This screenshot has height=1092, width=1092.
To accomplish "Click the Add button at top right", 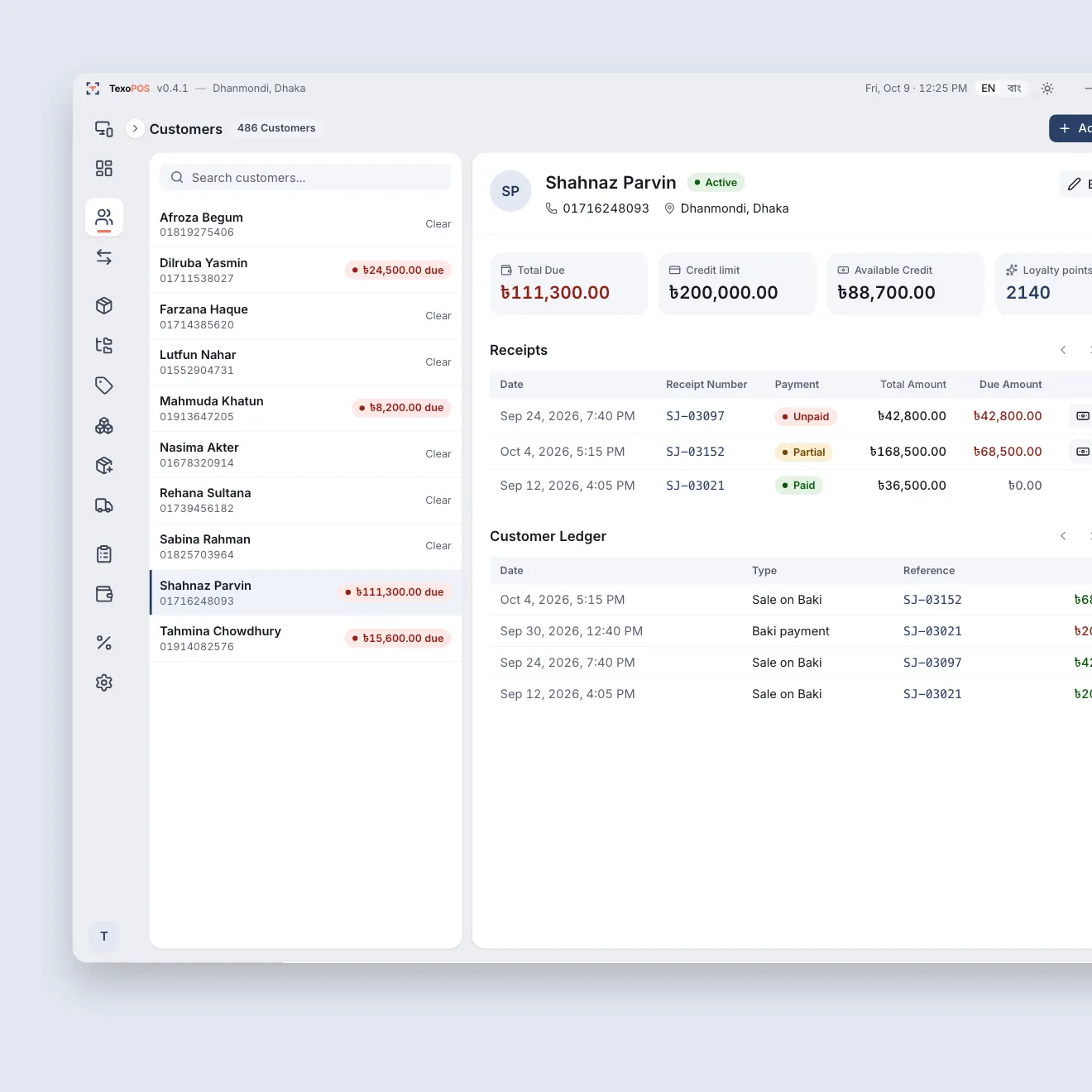I will [x=1072, y=128].
